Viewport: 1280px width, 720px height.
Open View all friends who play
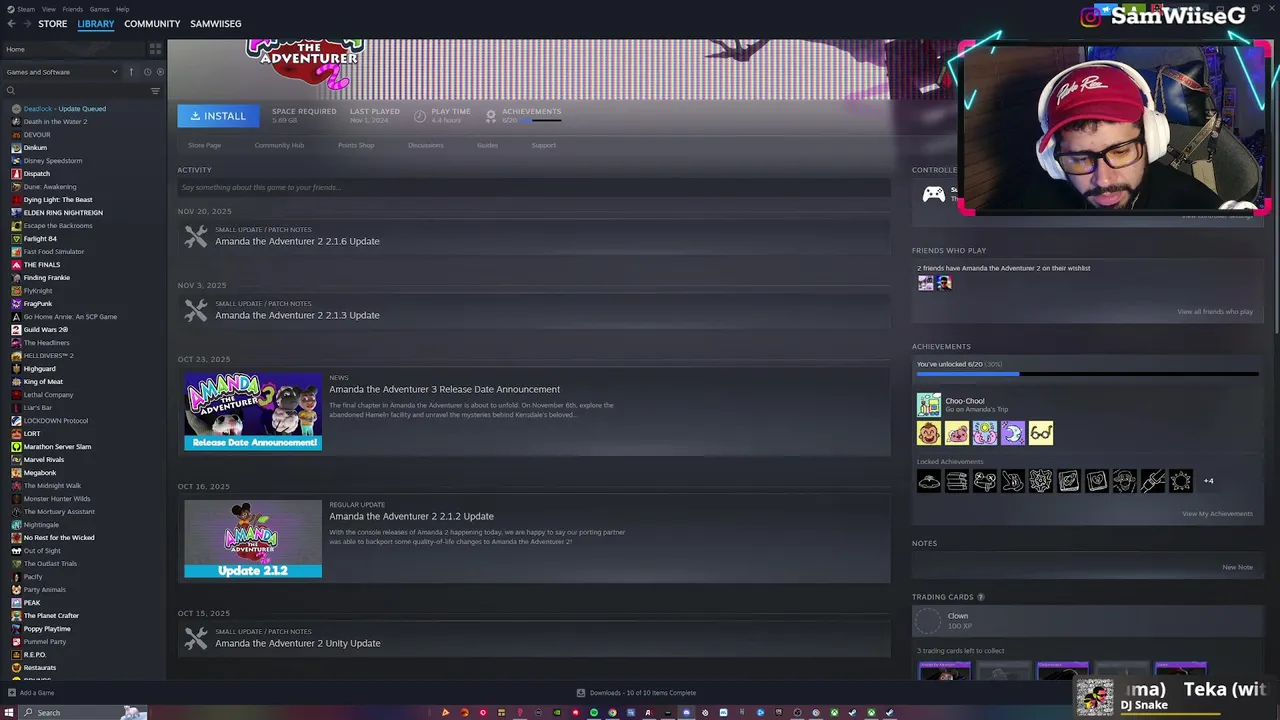pyautogui.click(x=1215, y=312)
